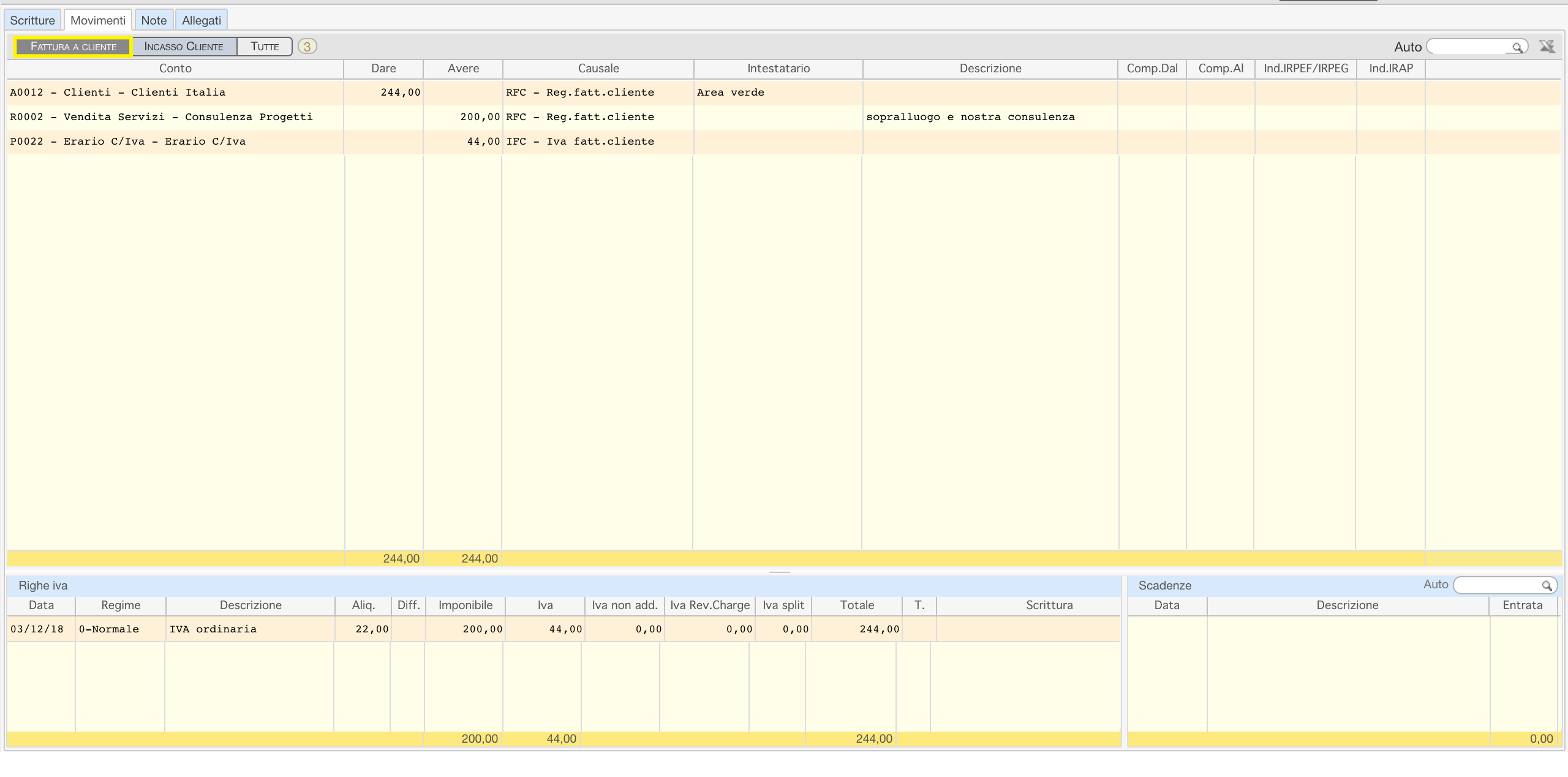The image size is (1568, 777).
Task: Click the Comp.Al column header
Action: (1221, 69)
